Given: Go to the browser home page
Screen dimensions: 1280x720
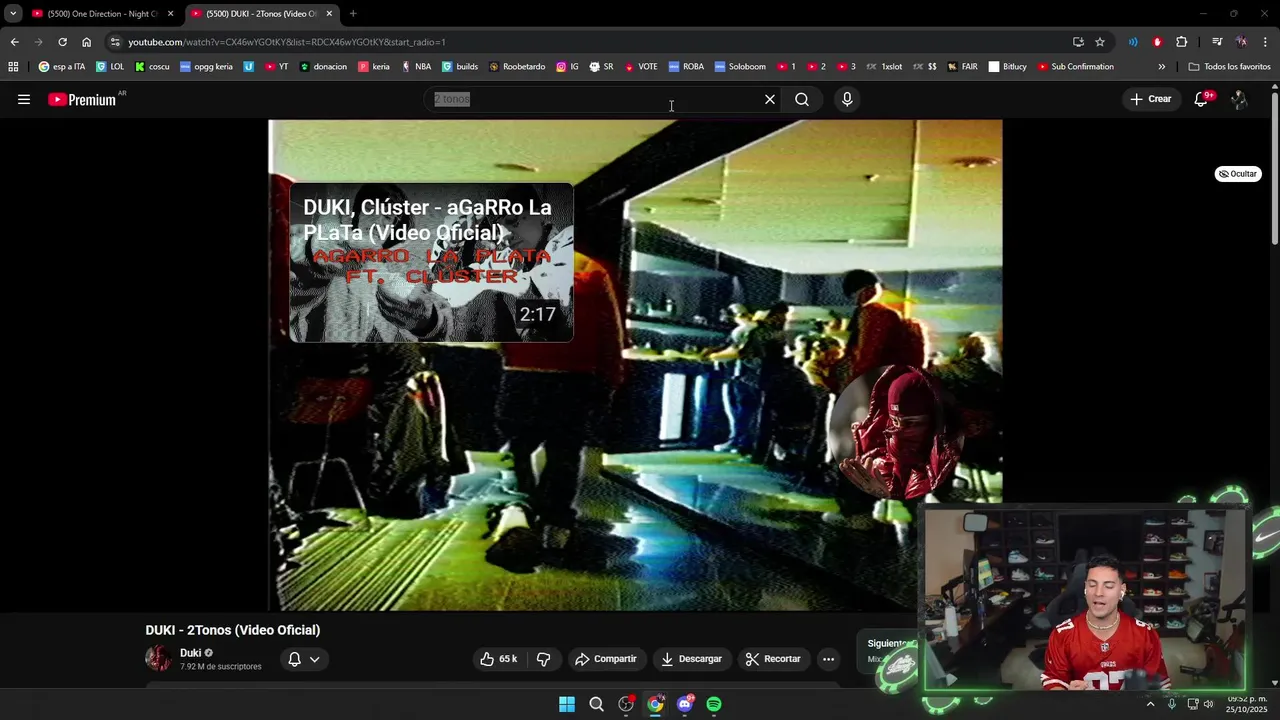Looking at the screenshot, I should tap(87, 42).
